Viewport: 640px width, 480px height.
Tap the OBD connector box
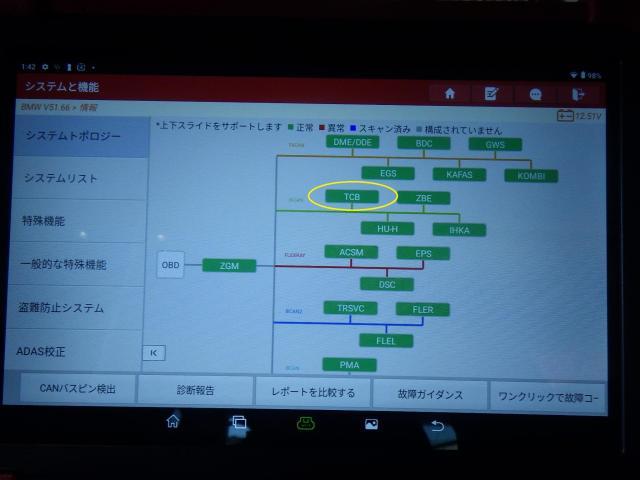click(171, 265)
